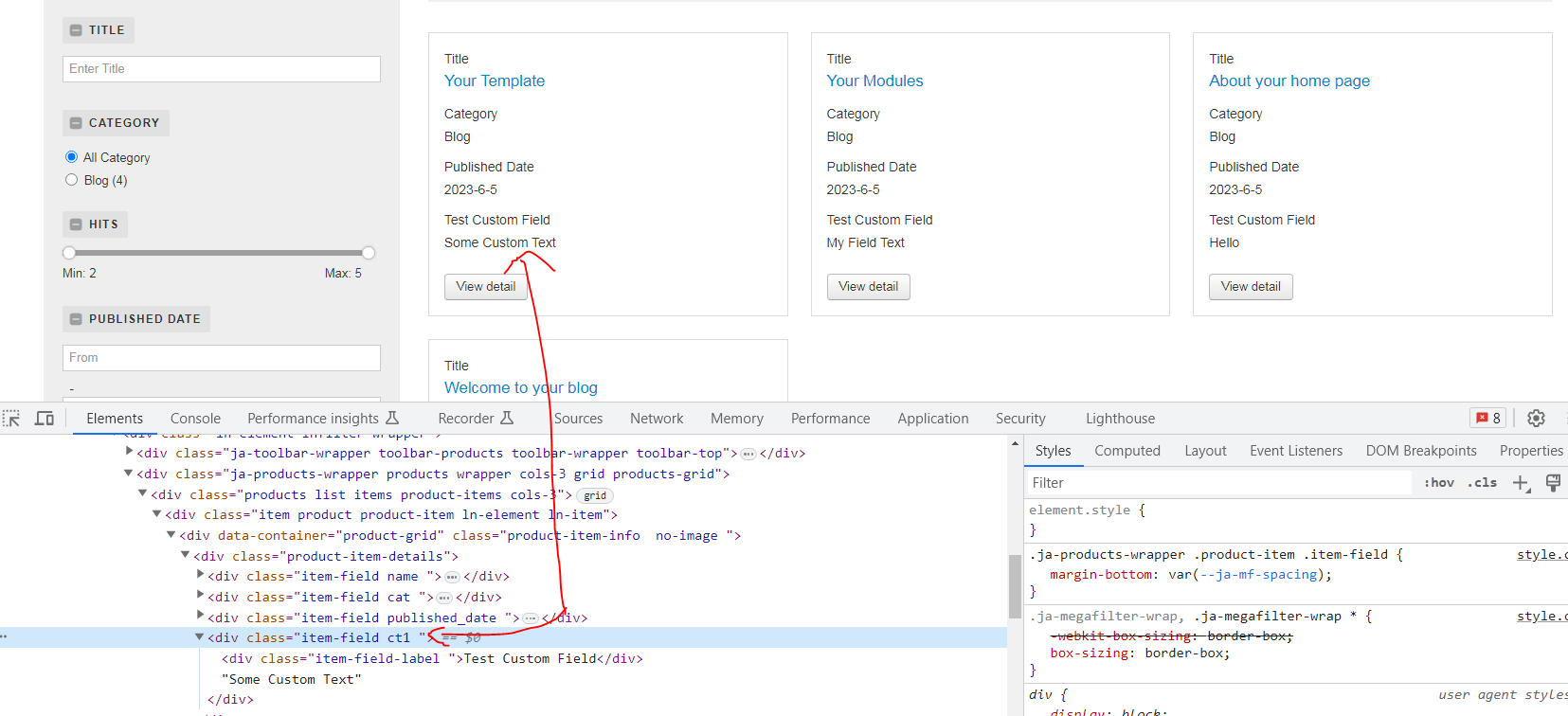Open the Computed styles tab

[1126, 451]
